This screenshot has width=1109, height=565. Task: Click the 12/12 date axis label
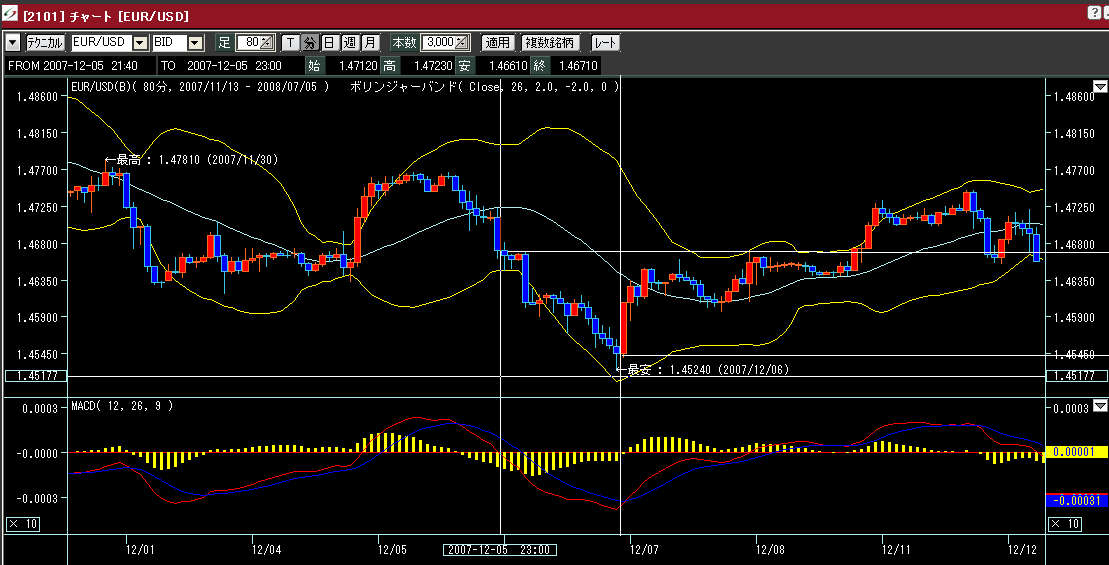pyautogui.click(x=1021, y=549)
